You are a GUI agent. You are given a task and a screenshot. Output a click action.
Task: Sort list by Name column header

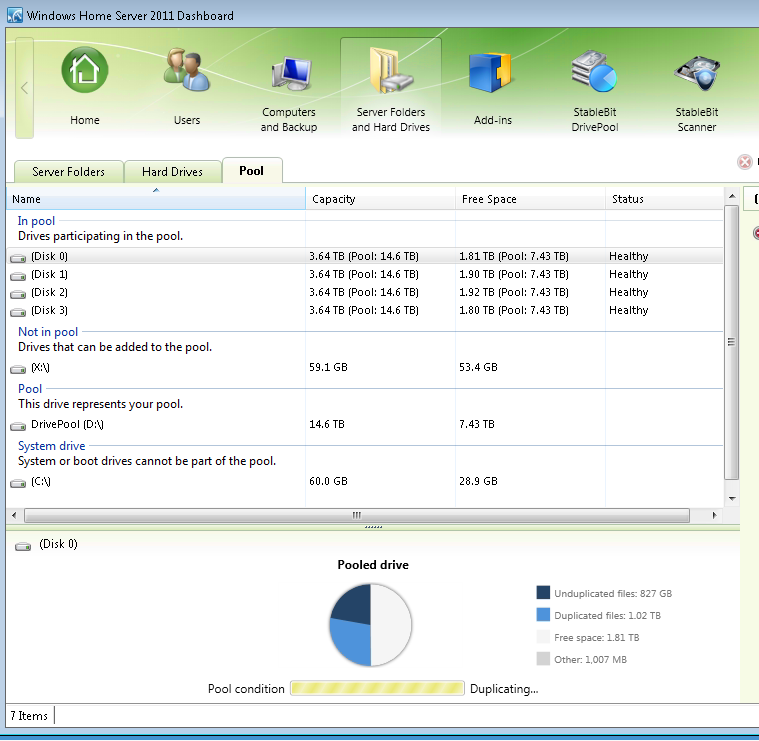(156, 199)
